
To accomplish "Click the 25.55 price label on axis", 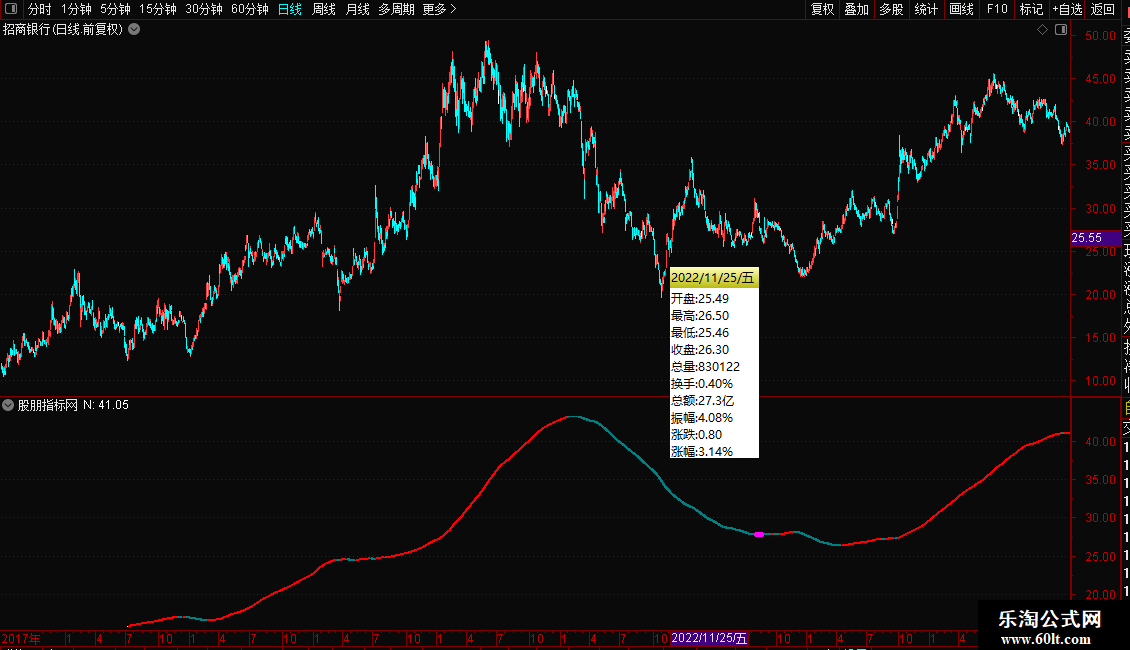I will click(x=1087, y=238).
